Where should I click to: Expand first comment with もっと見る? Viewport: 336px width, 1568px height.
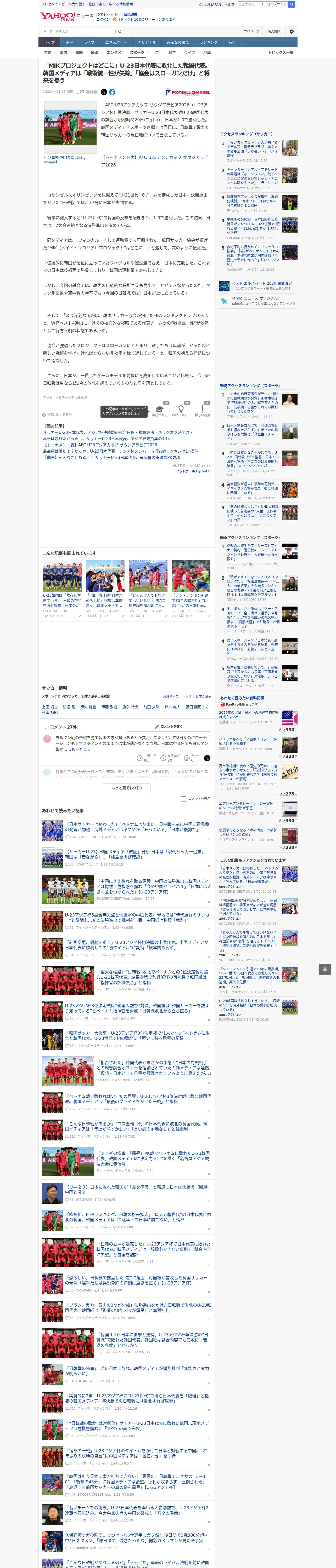point(81,749)
